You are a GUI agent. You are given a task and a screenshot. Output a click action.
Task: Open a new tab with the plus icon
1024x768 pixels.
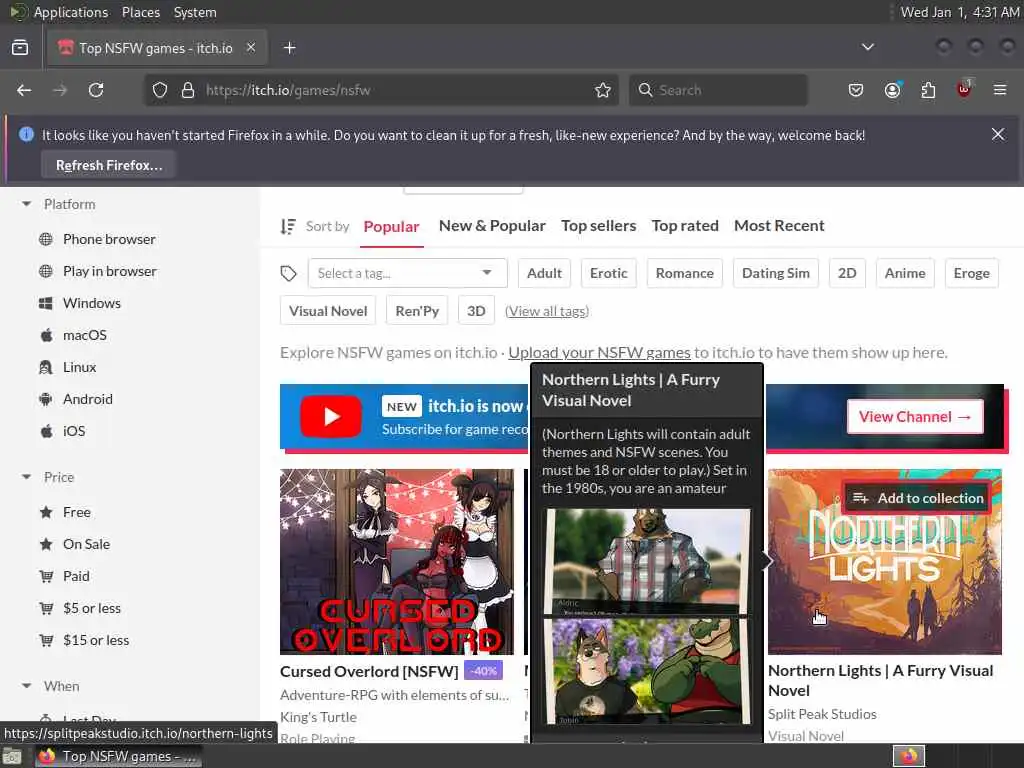tap(290, 48)
